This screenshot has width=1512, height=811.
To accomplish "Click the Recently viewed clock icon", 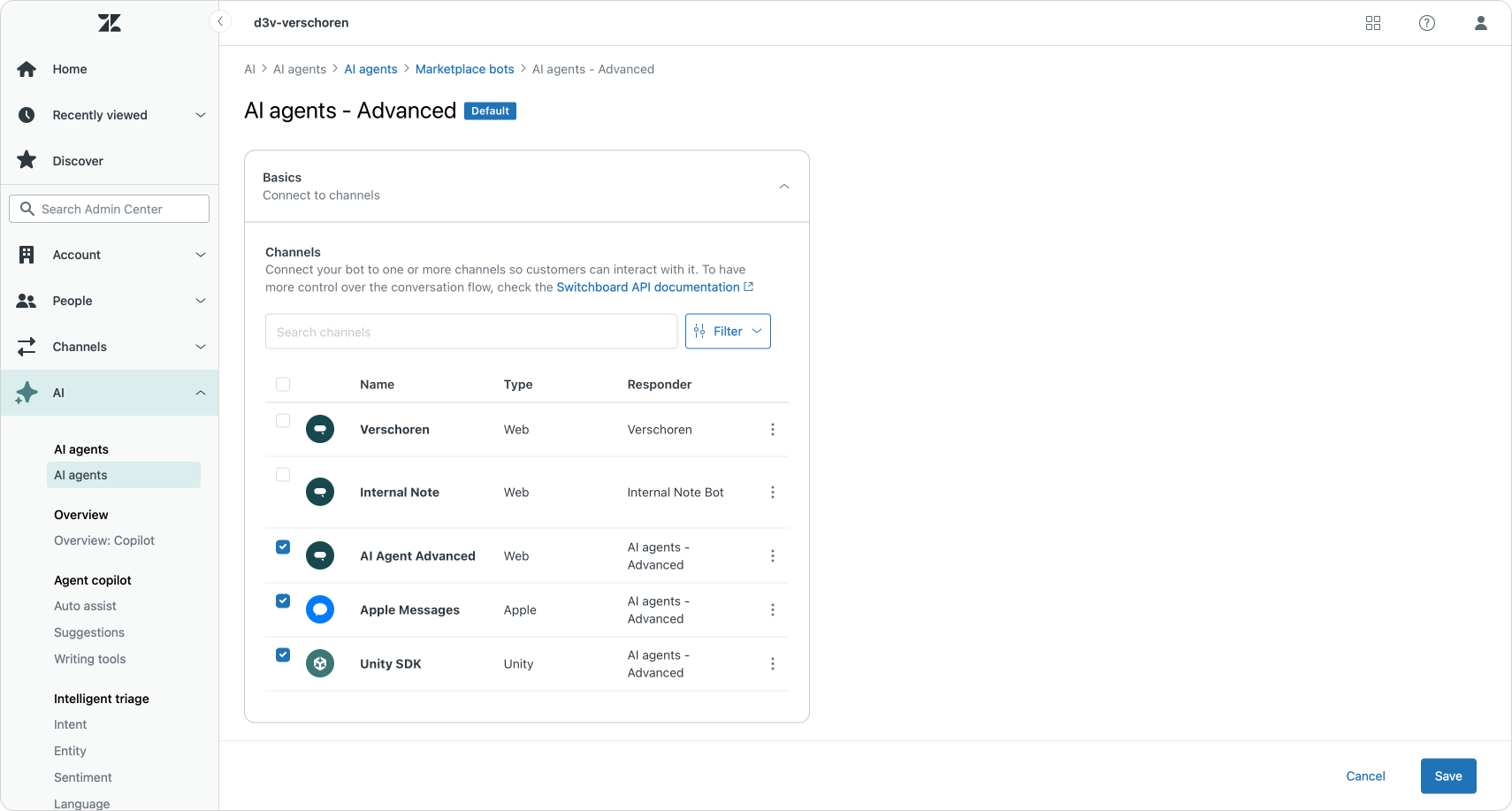I will 27,115.
